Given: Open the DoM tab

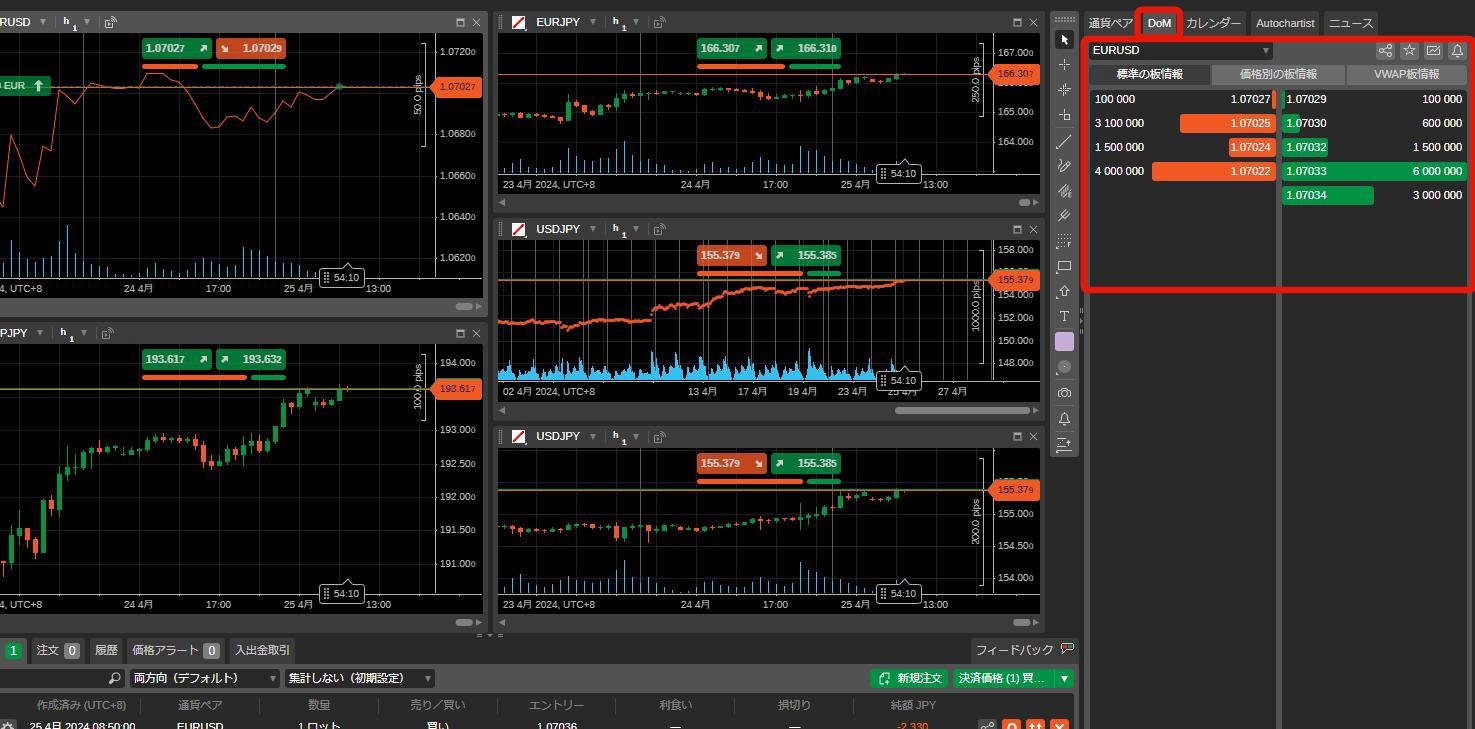Looking at the screenshot, I should (1159, 23).
